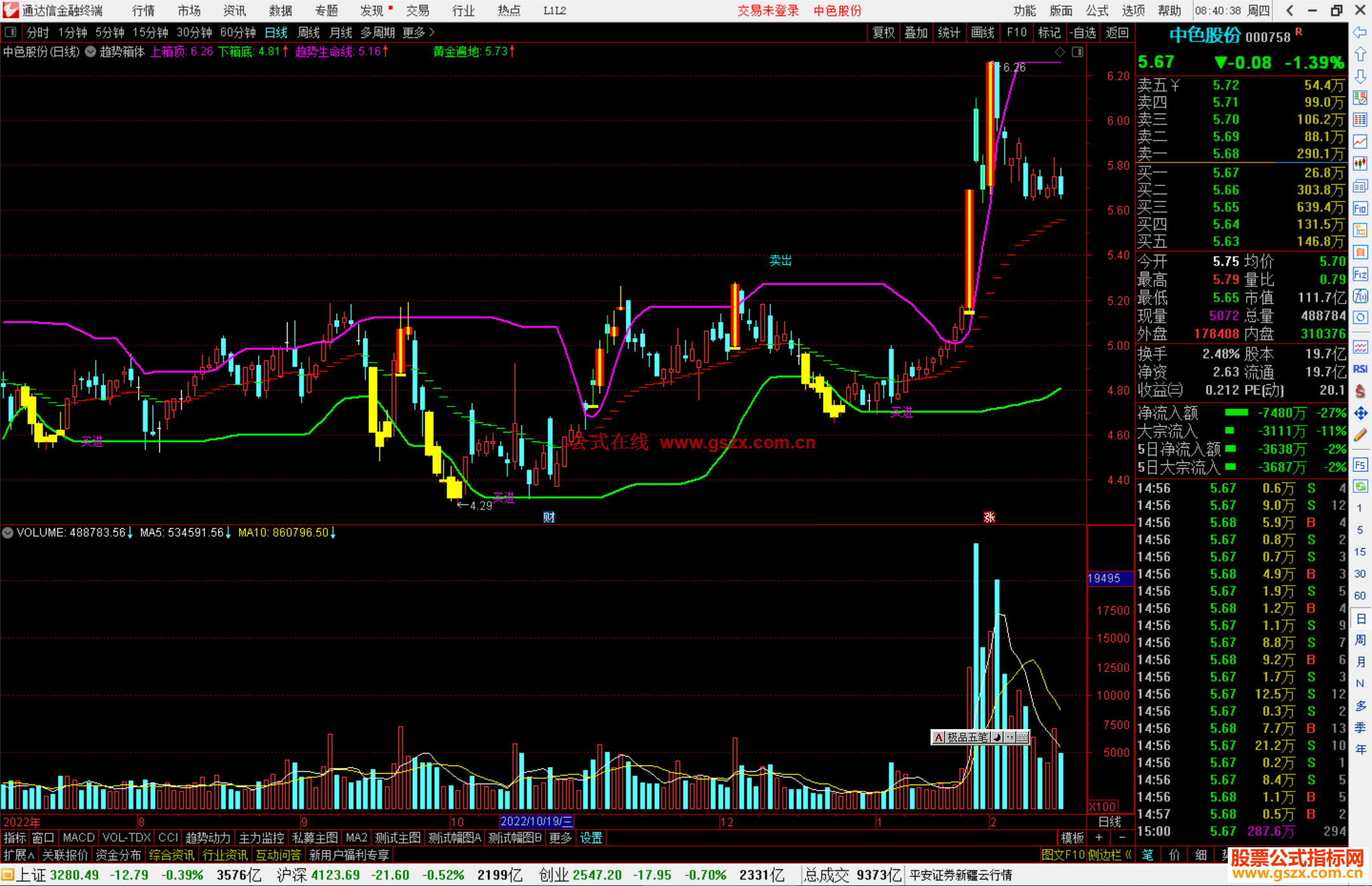1372x886 pixels.
Task: Select the MACD indicator tab
Action: tap(79, 838)
